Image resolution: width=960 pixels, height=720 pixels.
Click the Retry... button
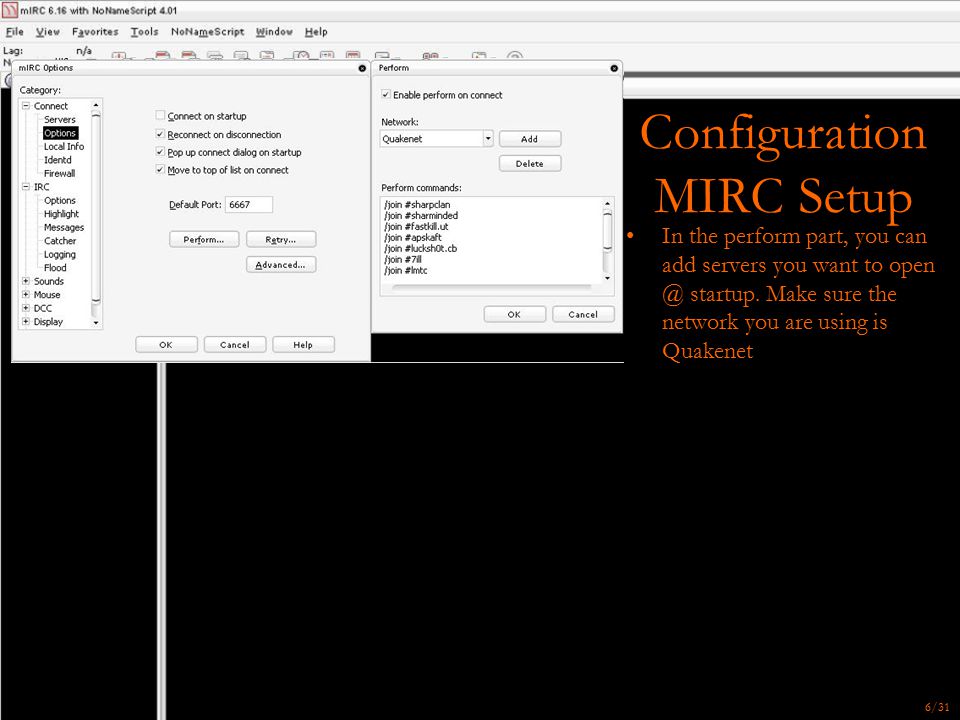(x=281, y=239)
